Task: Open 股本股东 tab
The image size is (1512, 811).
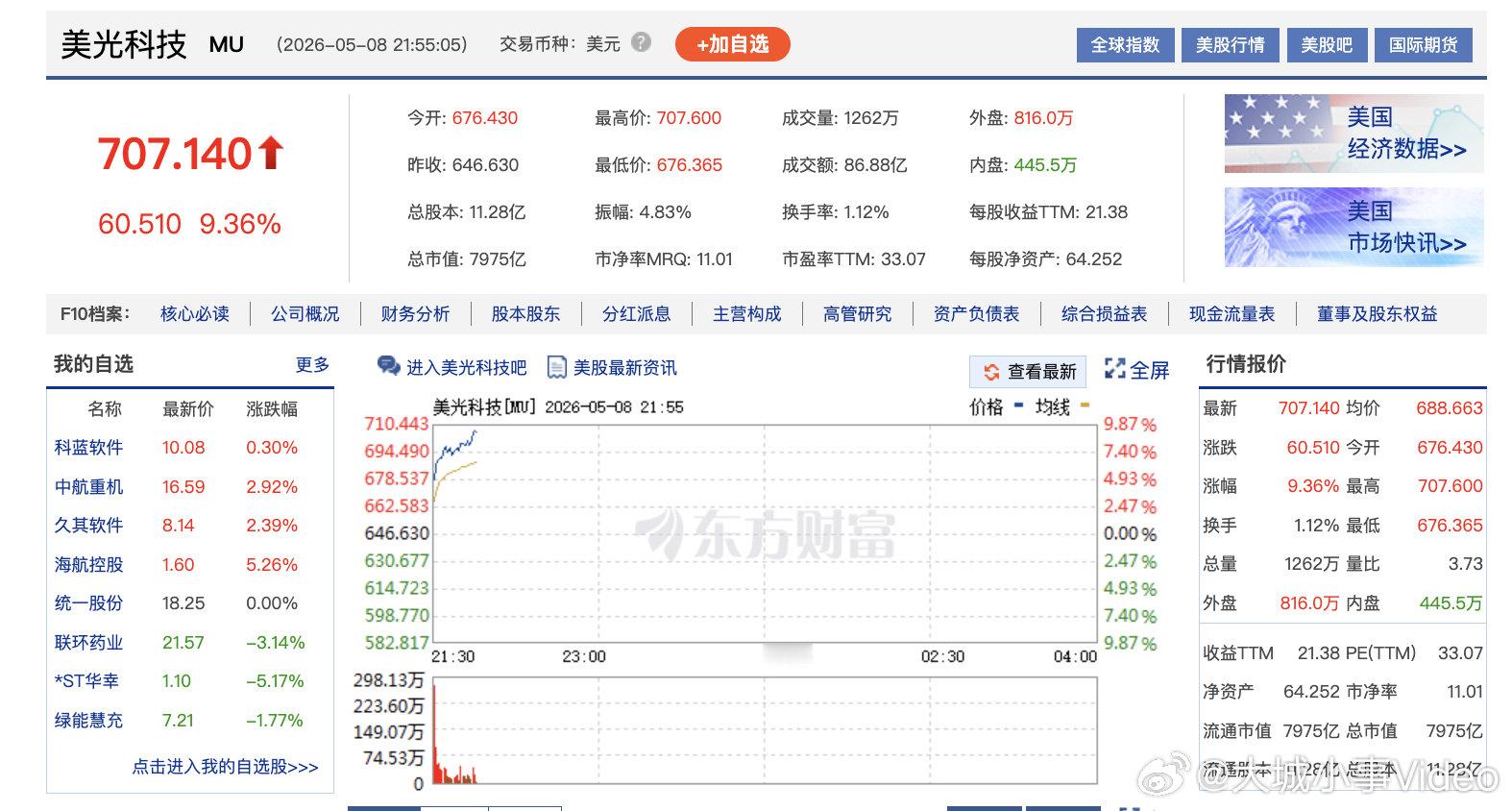Action: (x=525, y=314)
